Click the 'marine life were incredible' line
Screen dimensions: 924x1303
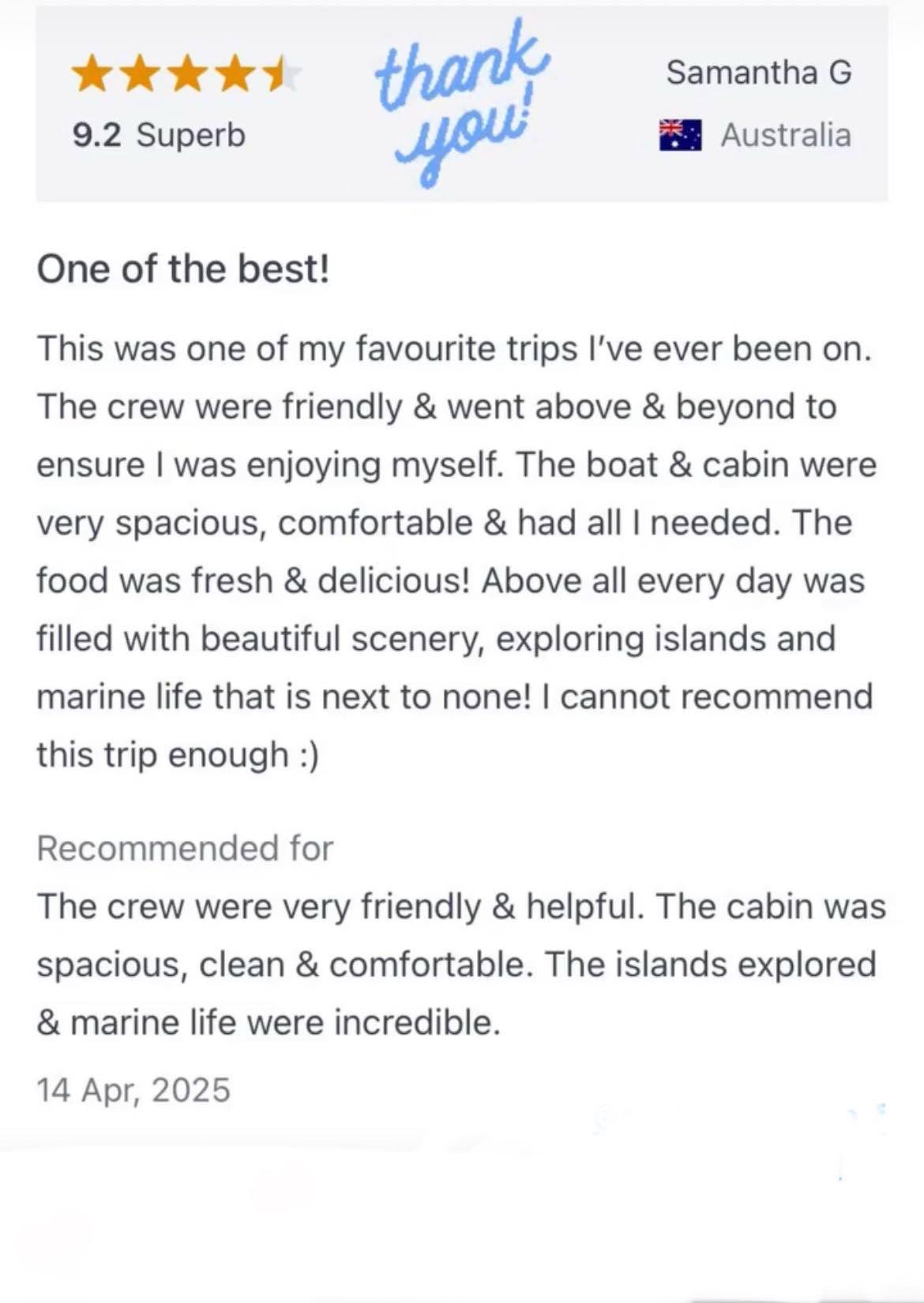coord(269,1023)
